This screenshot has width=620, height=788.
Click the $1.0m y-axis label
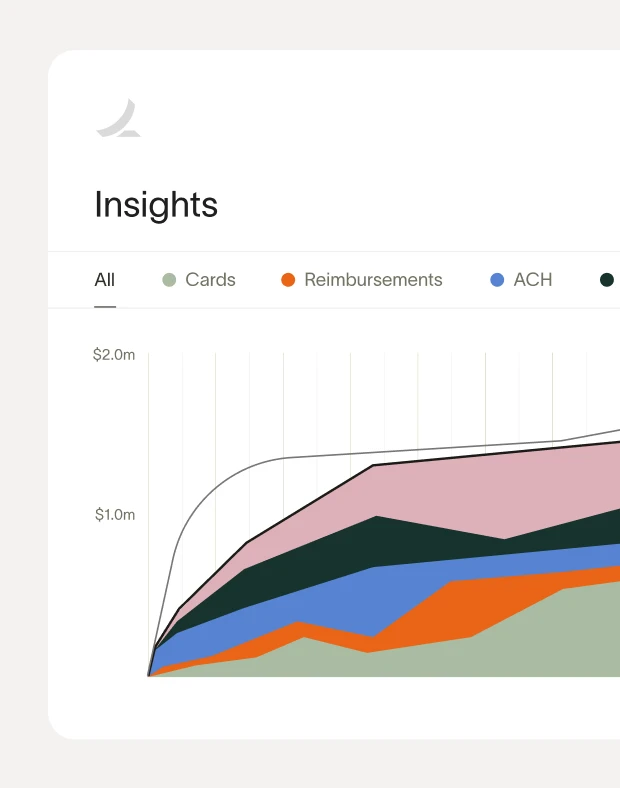pyautogui.click(x=115, y=515)
